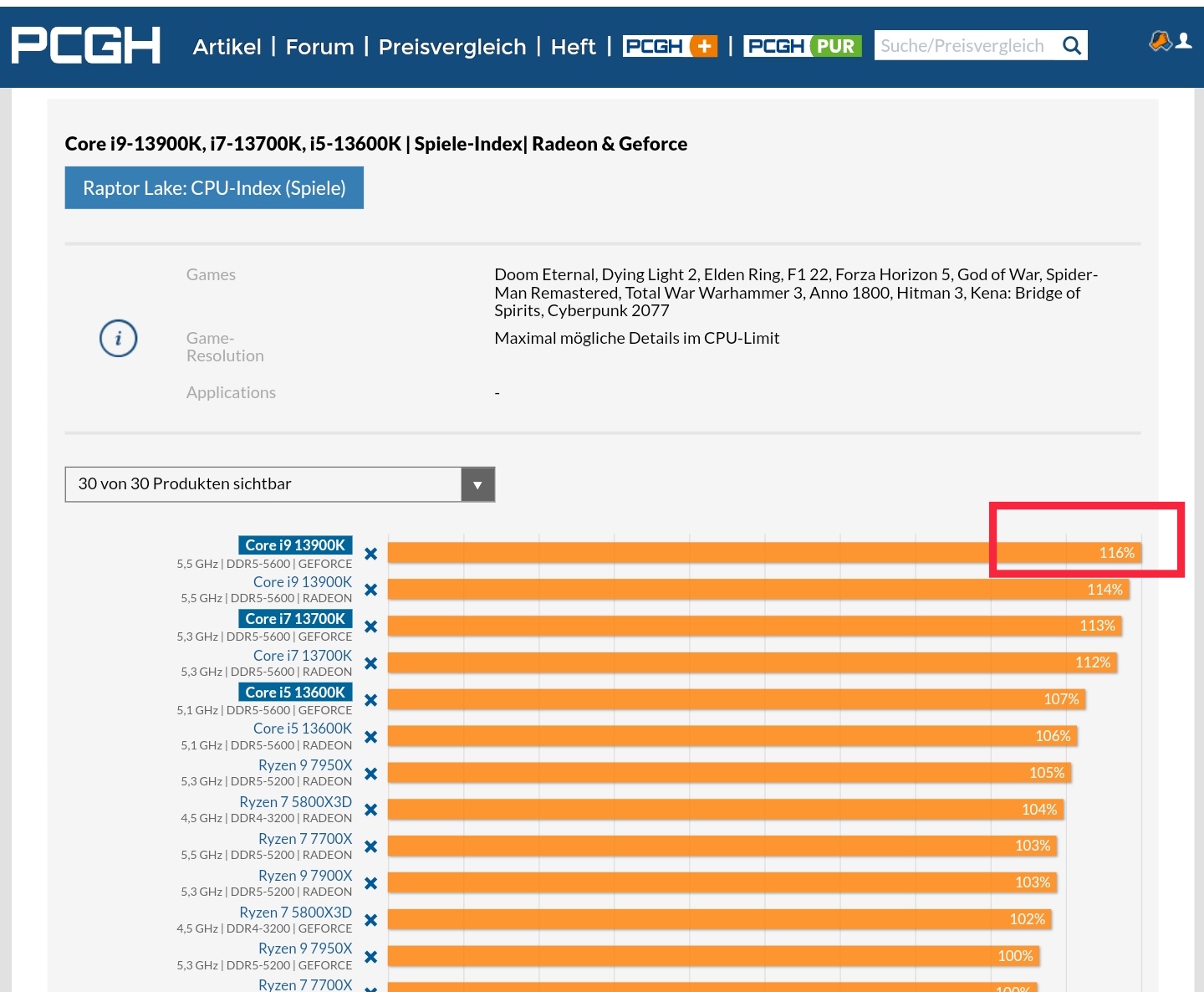Click '4,5 GHz | DDR4-3200 | RADEON' spec text
Screen dimensions: 1204x992
[x=267, y=818]
